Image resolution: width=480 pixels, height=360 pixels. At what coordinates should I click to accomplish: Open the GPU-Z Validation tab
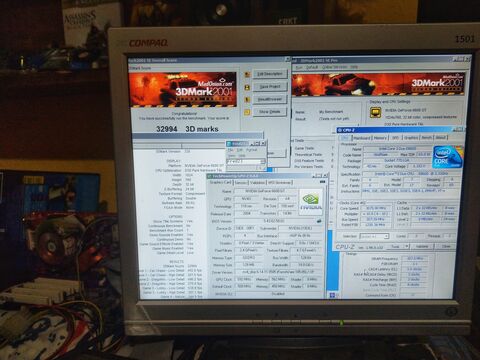click(x=257, y=183)
